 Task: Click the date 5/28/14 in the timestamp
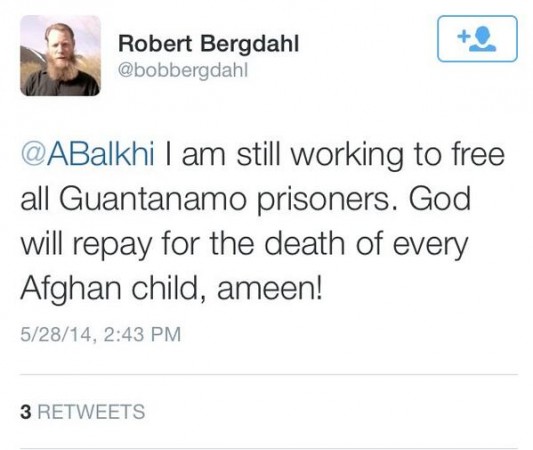[56, 334]
